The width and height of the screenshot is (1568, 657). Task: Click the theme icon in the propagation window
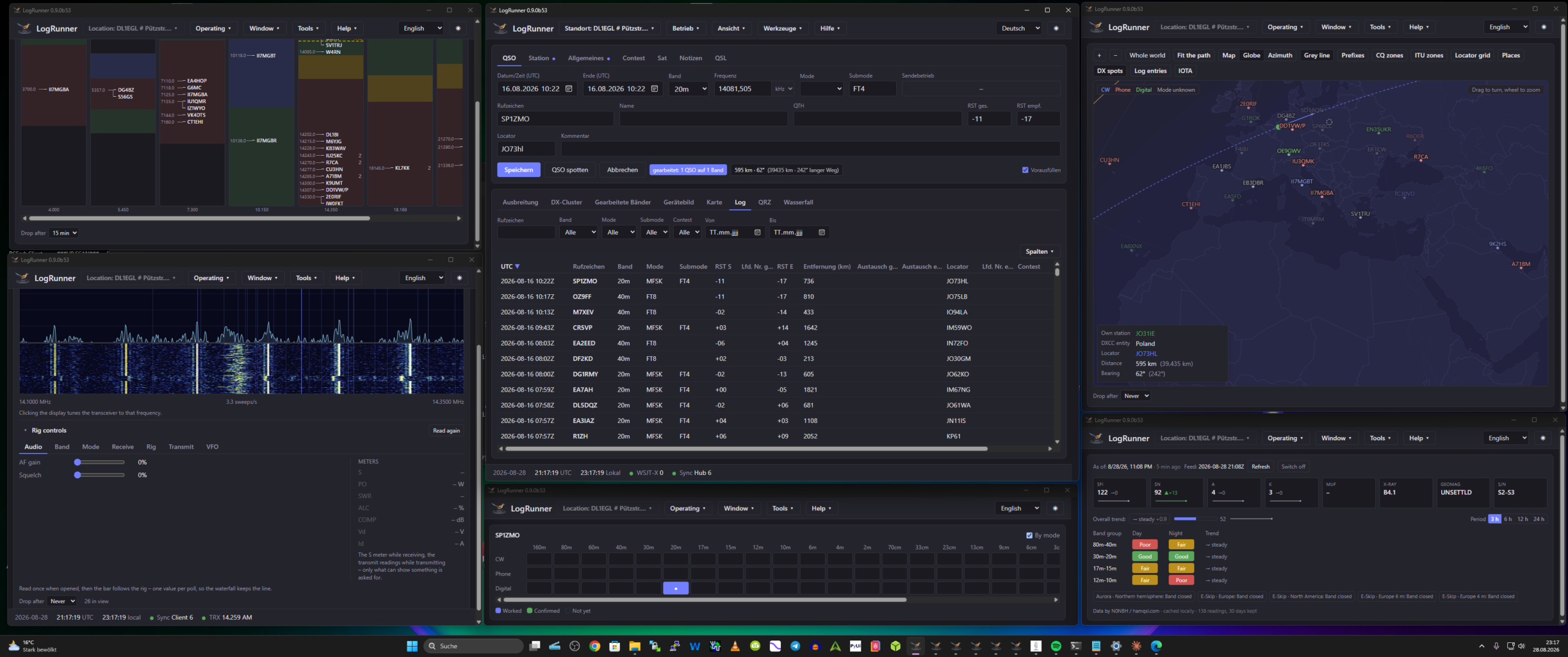click(x=1543, y=438)
